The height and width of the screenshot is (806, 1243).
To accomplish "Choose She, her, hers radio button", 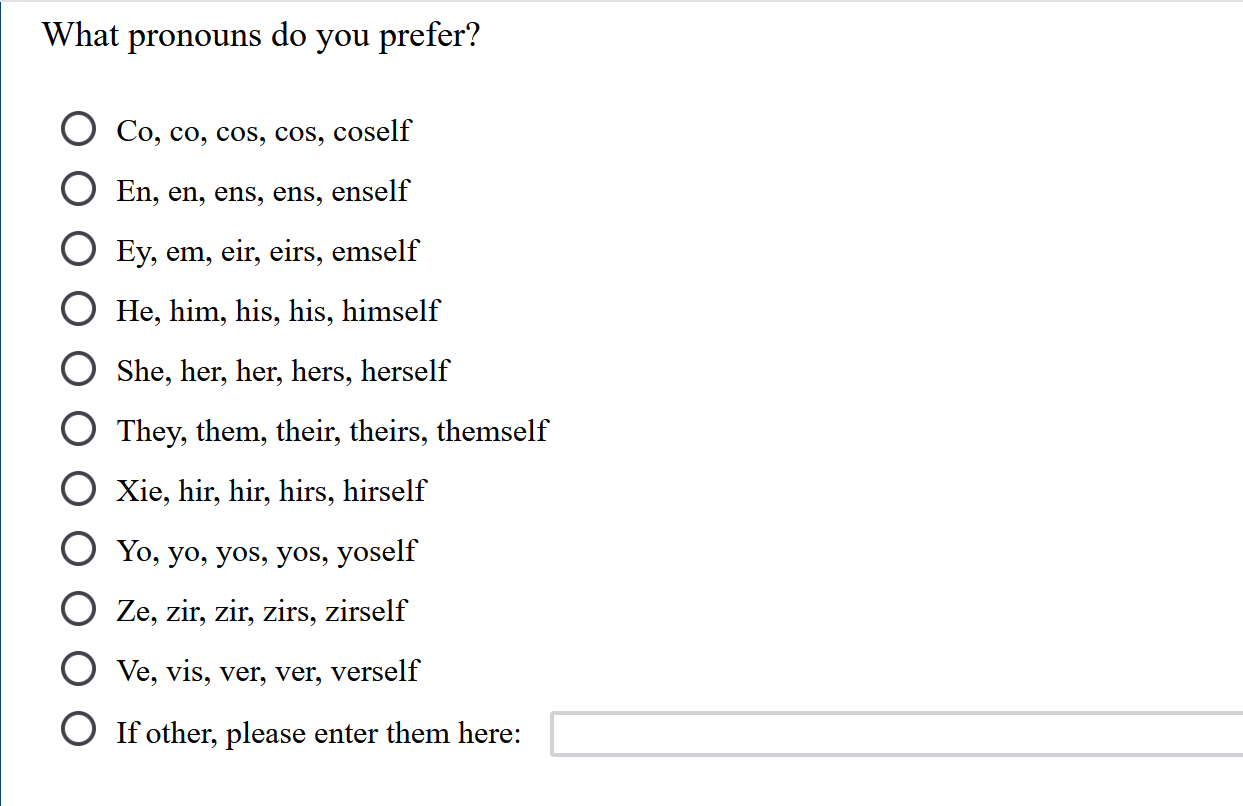I will click(78, 370).
